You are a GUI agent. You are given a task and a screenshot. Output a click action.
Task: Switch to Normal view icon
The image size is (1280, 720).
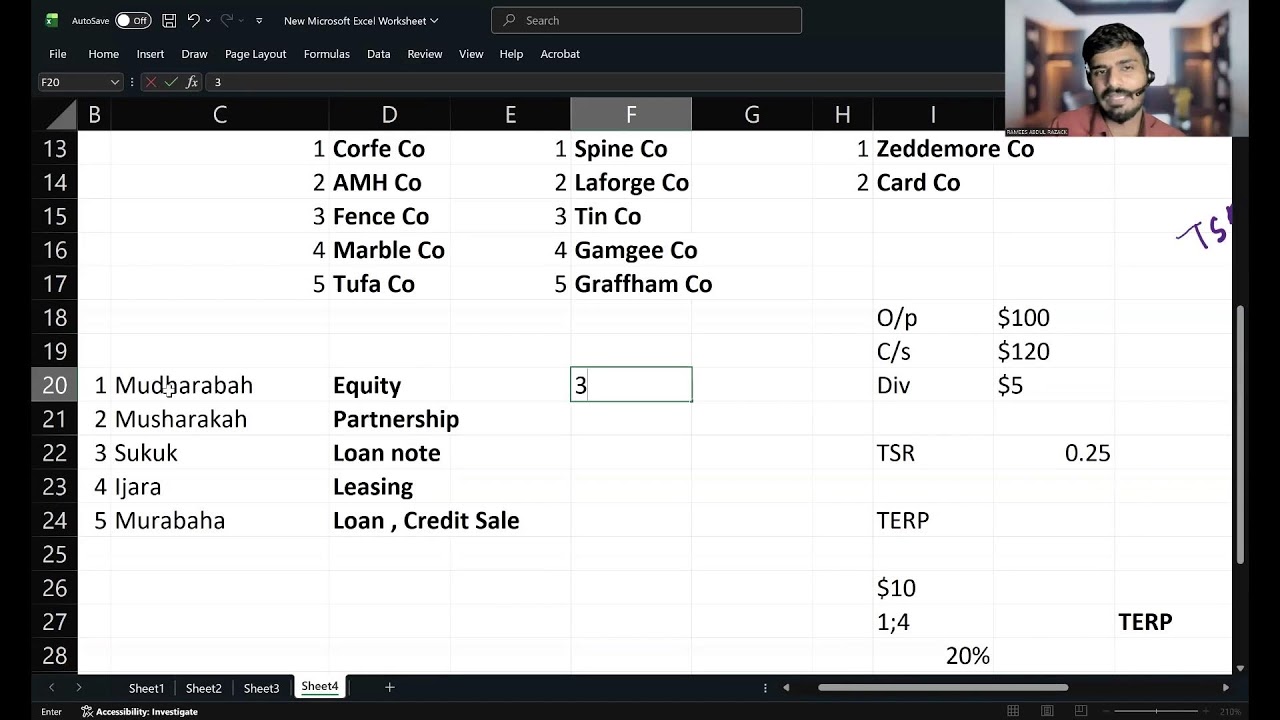(1013, 712)
